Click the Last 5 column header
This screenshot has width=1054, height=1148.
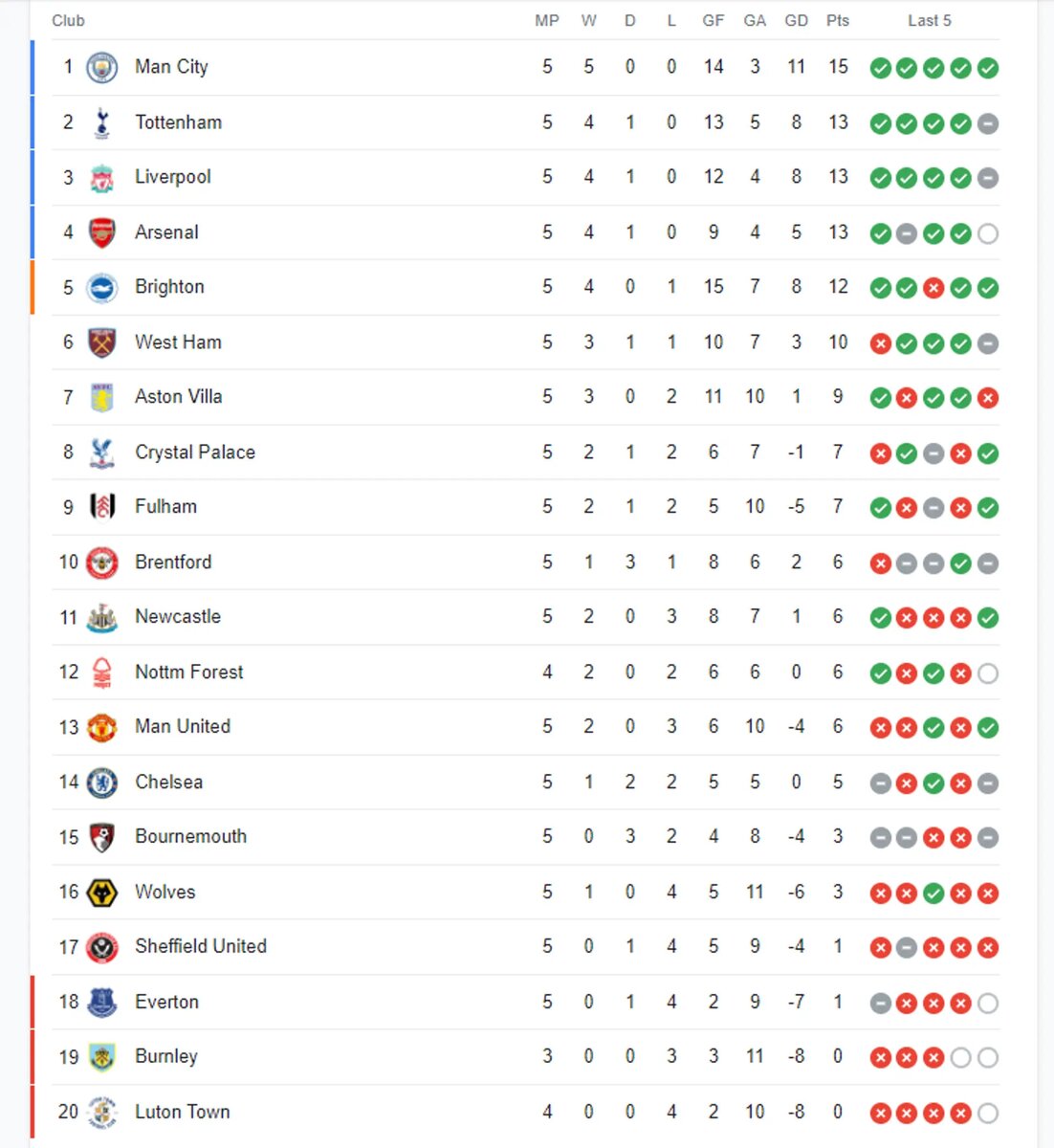tap(930, 20)
